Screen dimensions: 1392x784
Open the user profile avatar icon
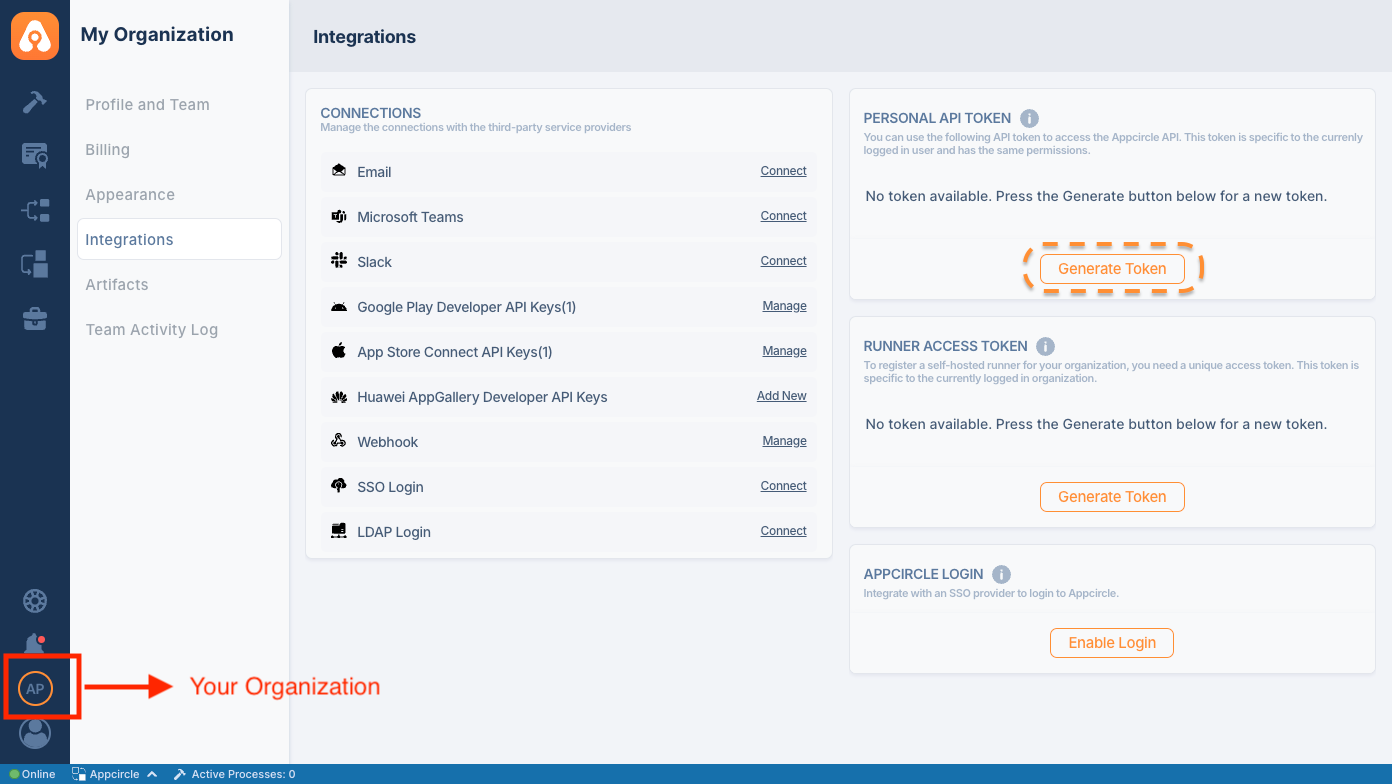pyautogui.click(x=35, y=734)
